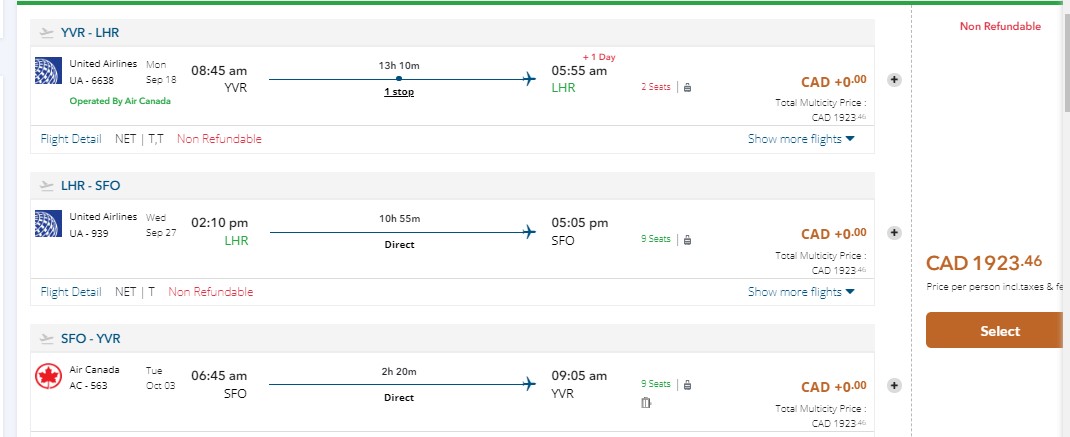Click the CAD 1923.46 total price

coord(984,263)
